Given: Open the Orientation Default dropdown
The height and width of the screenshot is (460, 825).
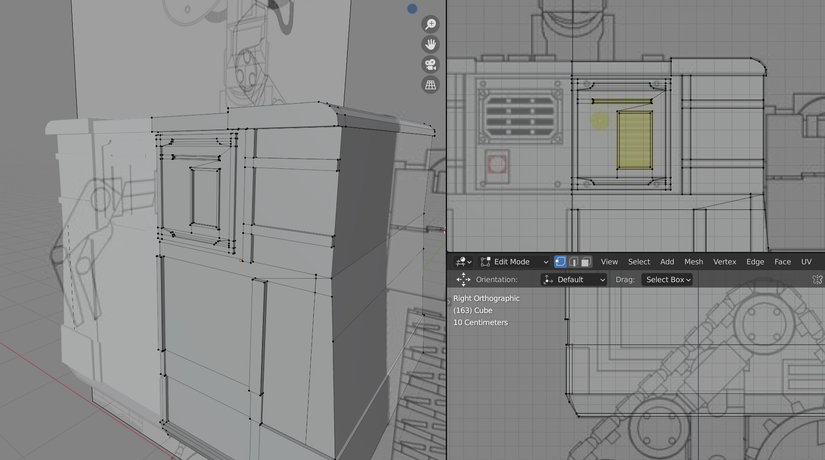Looking at the screenshot, I should 574,279.
